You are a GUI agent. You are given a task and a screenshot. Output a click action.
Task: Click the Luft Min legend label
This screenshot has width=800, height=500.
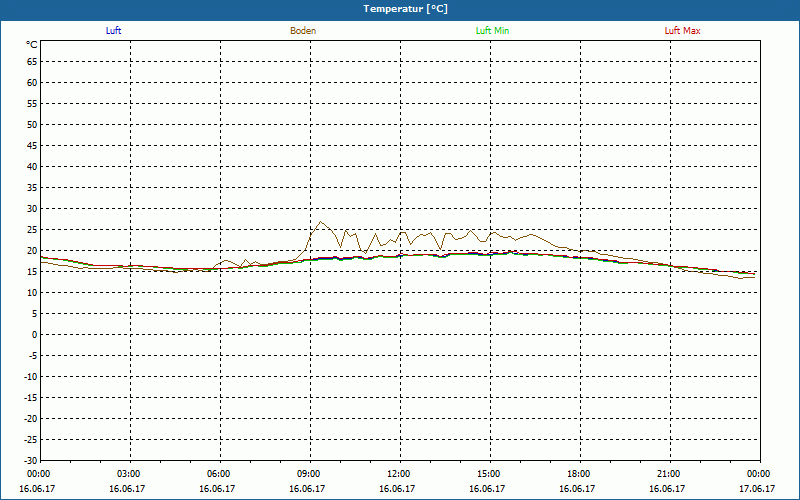[492, 31]
